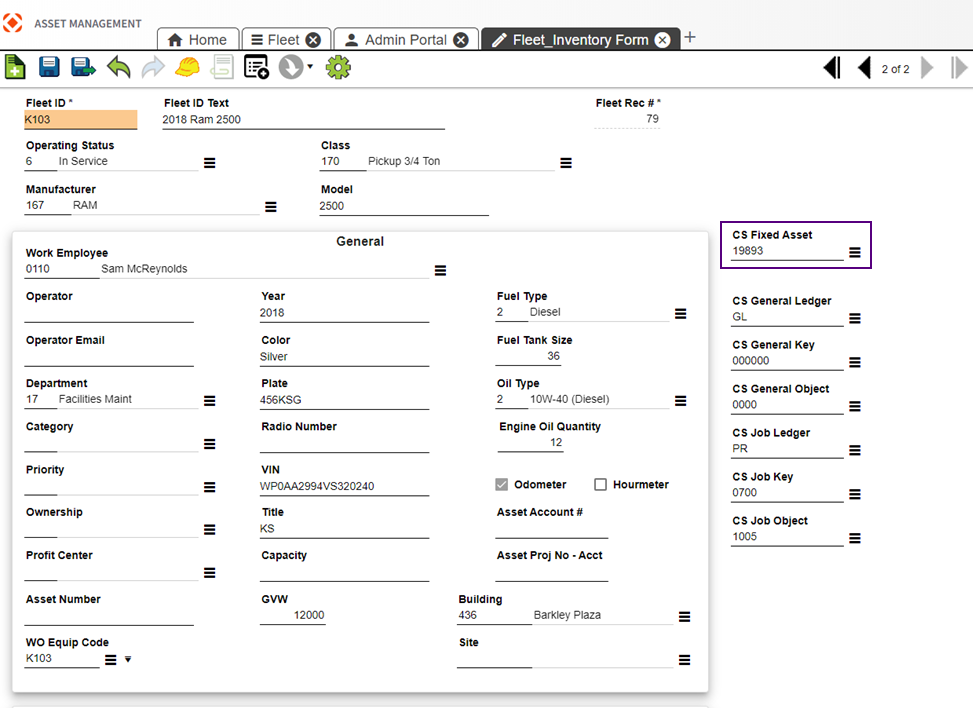This screenshot has height=708, width=973.
Task: Enable the Hourmeter checkbox
Action: 600,485
